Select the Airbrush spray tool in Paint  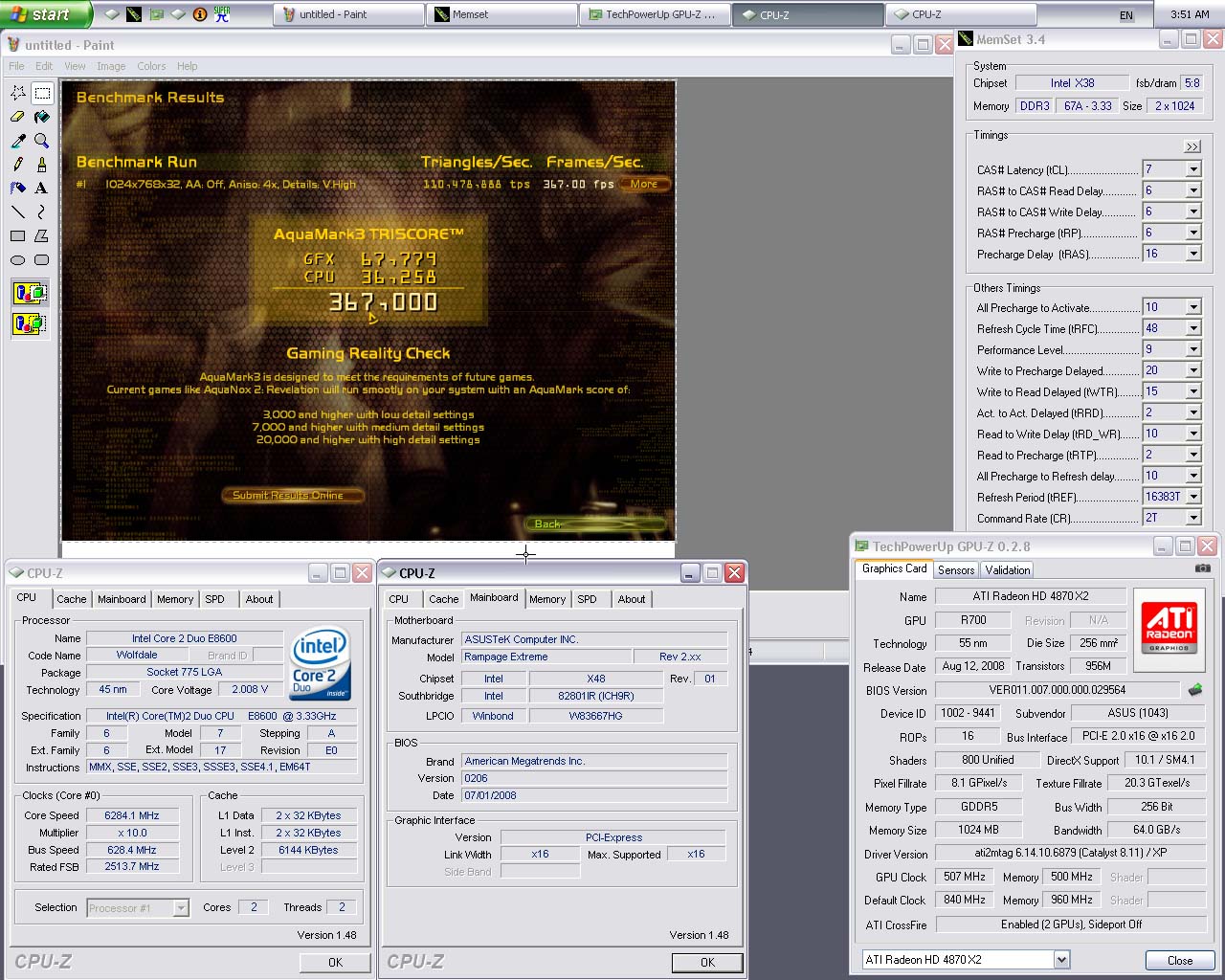[x=18, y=189]
